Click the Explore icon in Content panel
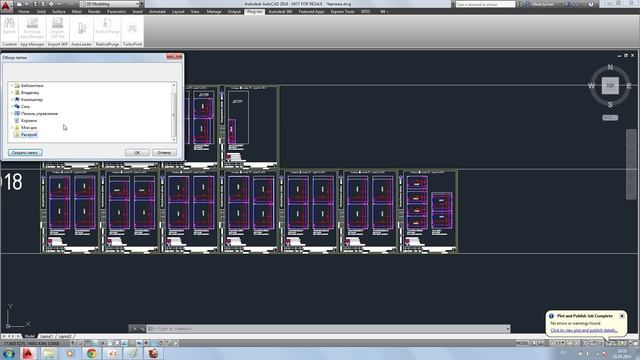This screenshot has width=640, height=360. (9, 25)
